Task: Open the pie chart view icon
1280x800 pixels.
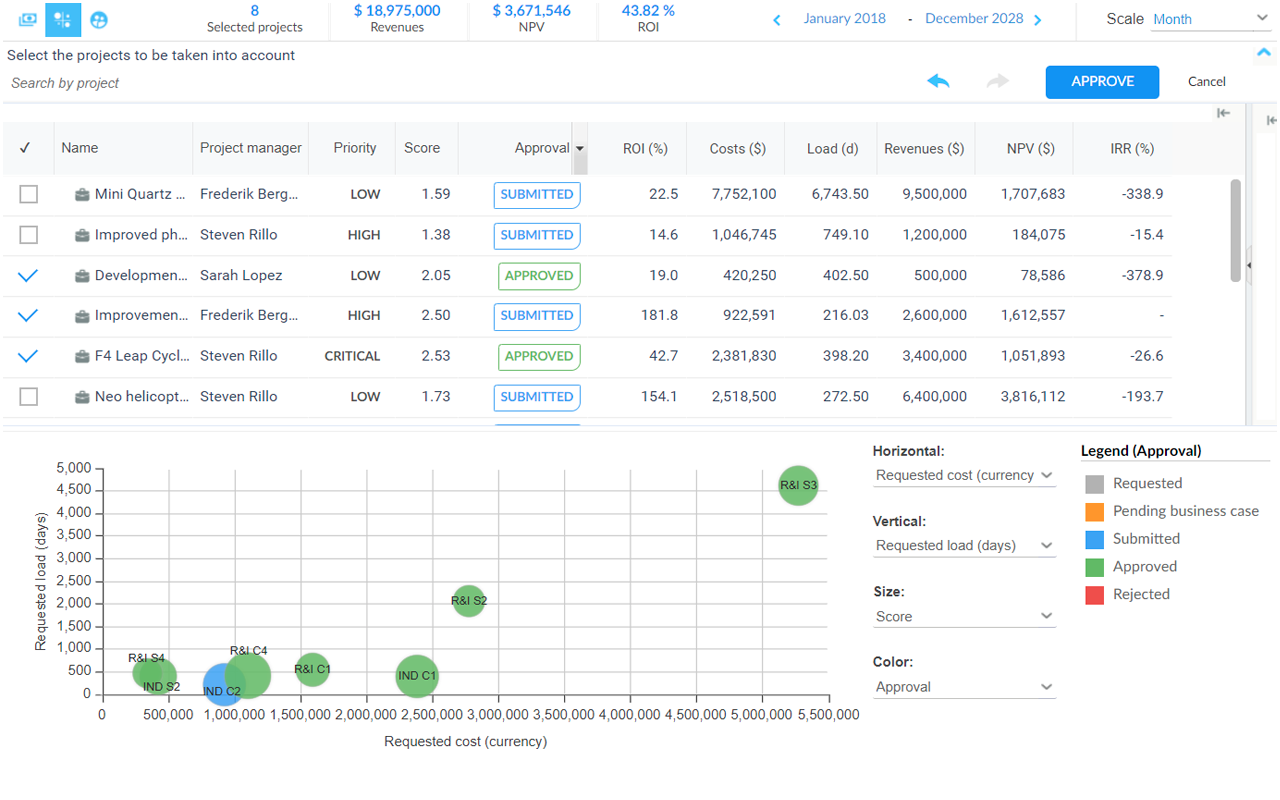Action: pos(99,19)
